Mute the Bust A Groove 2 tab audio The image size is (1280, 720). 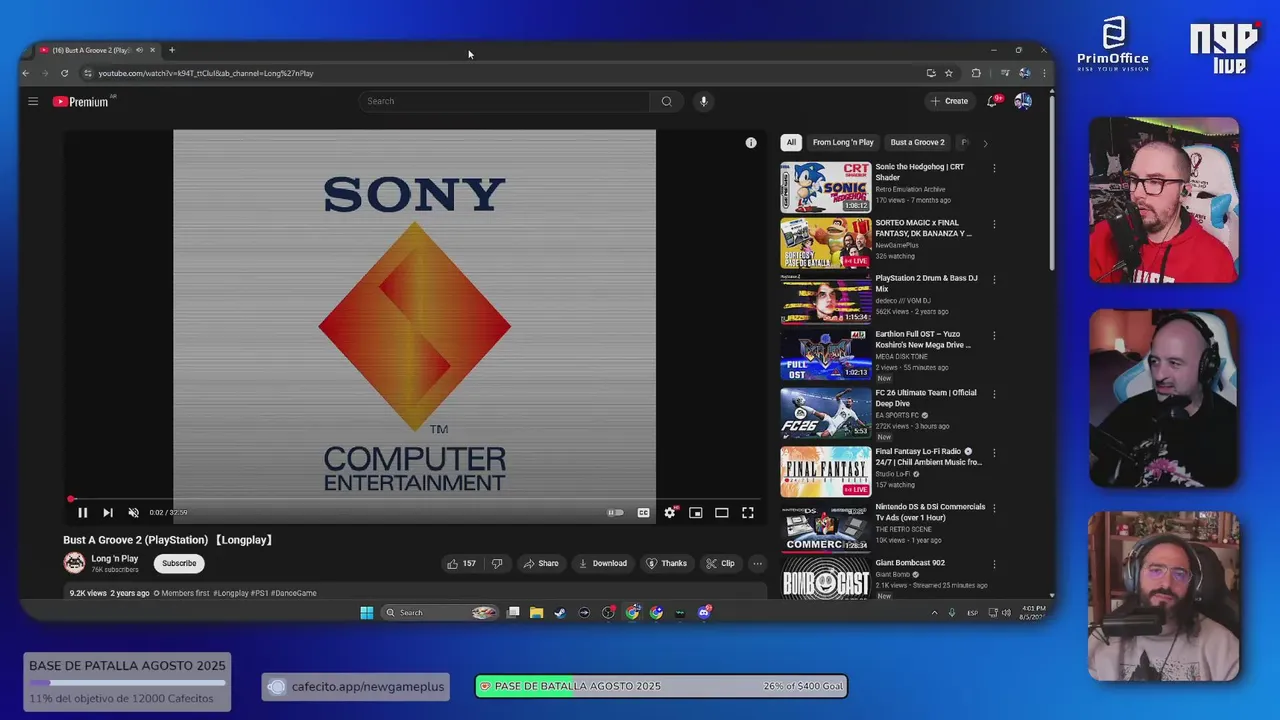(x=139, y=50)
